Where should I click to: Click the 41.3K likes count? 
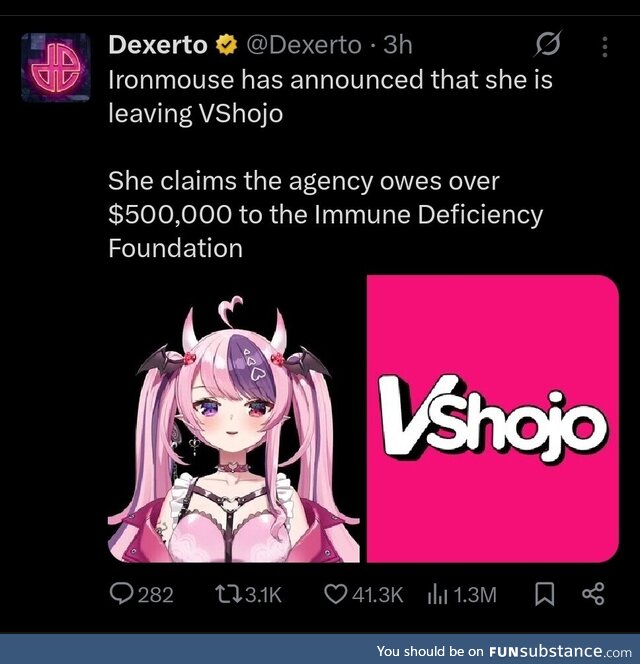point(377,595)
